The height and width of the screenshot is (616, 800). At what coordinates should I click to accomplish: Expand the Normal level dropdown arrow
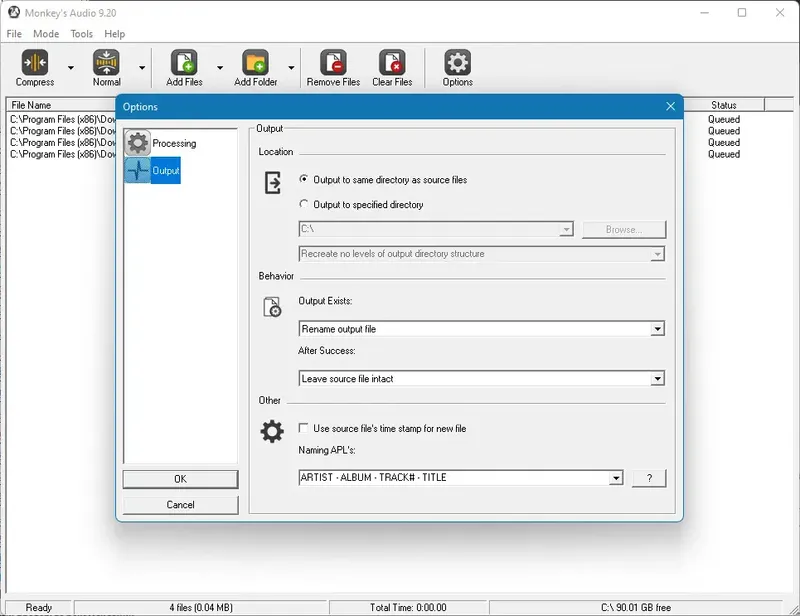142,67
